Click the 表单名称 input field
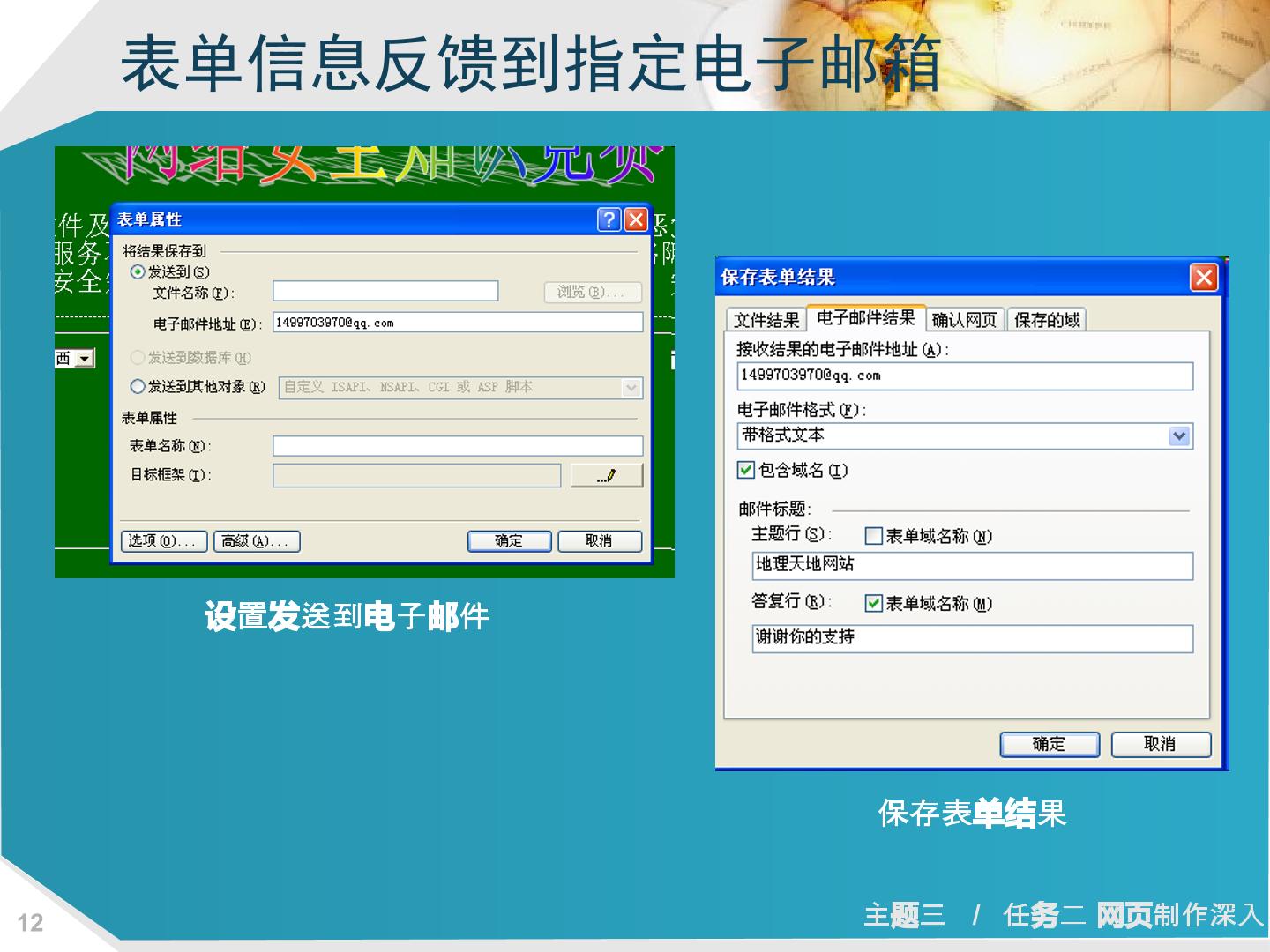 [458, 446]
